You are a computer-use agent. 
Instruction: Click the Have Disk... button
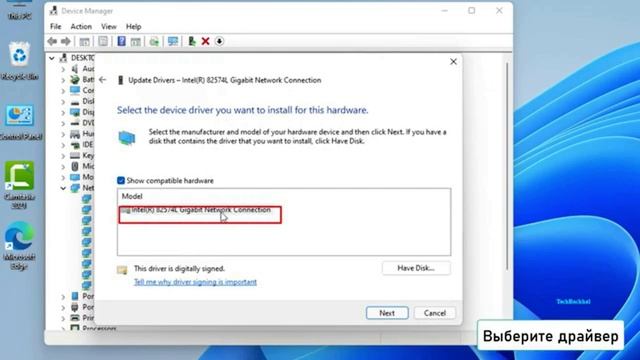pyautogui.click(x=416, y=268)
